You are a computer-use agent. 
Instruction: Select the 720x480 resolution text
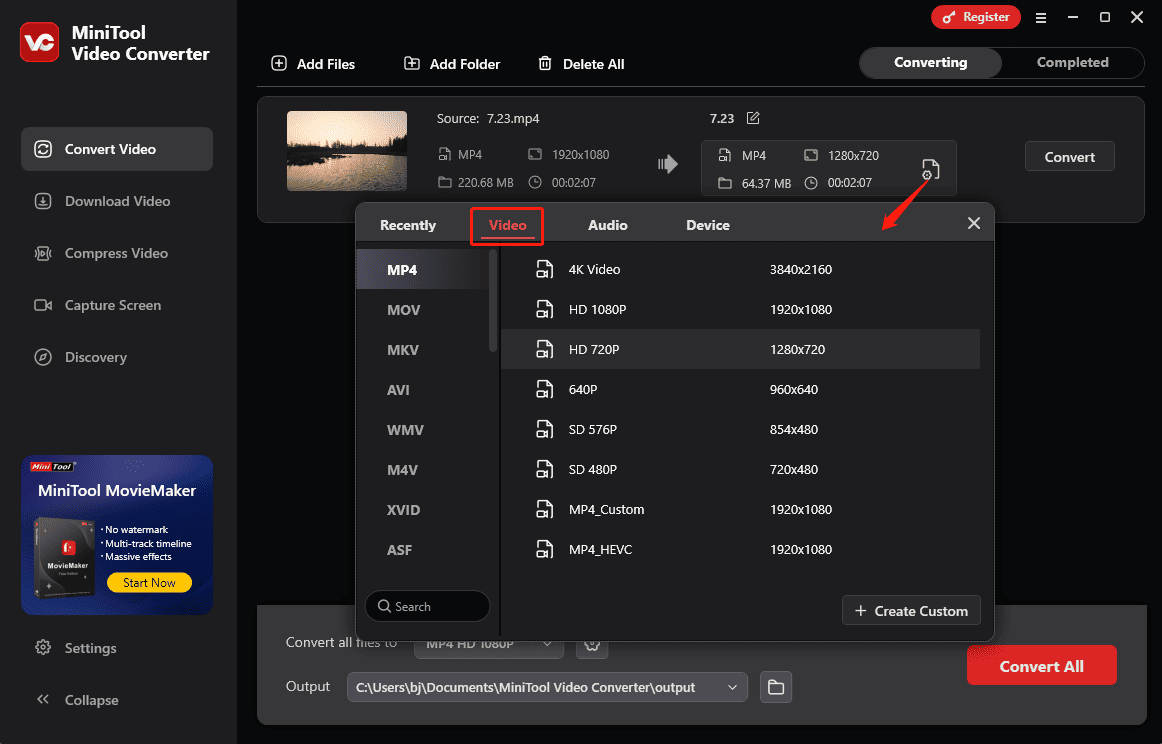794,469
